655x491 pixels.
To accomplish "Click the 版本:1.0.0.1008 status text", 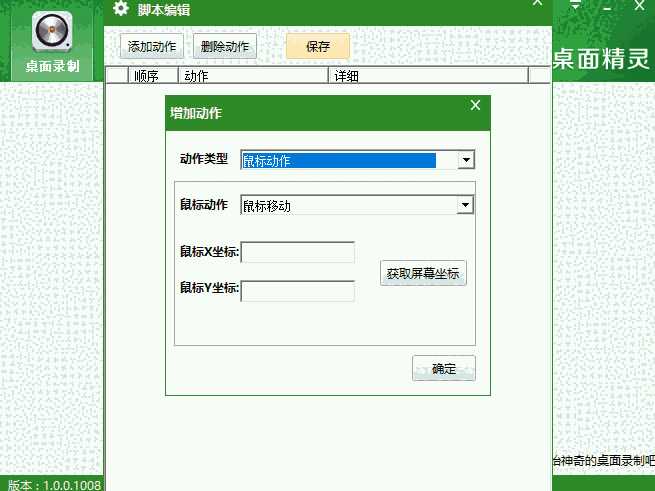I will click(x=54, y=485).
